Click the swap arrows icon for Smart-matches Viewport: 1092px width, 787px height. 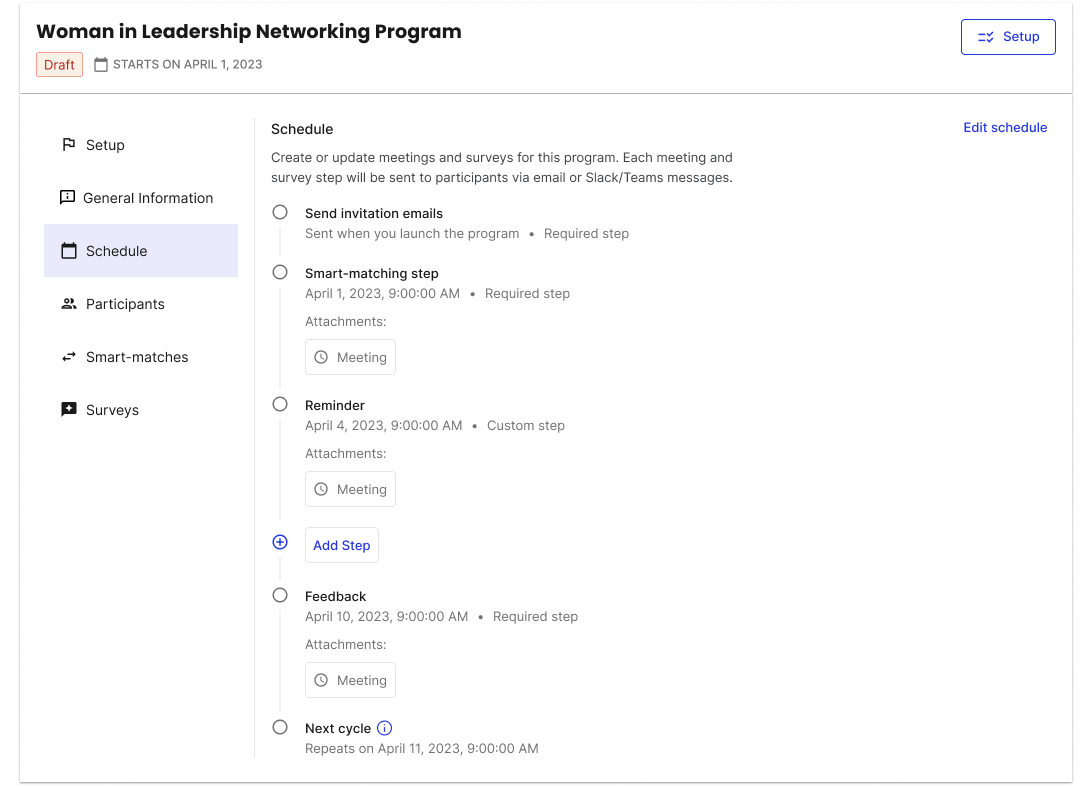[x=68, y=357]
